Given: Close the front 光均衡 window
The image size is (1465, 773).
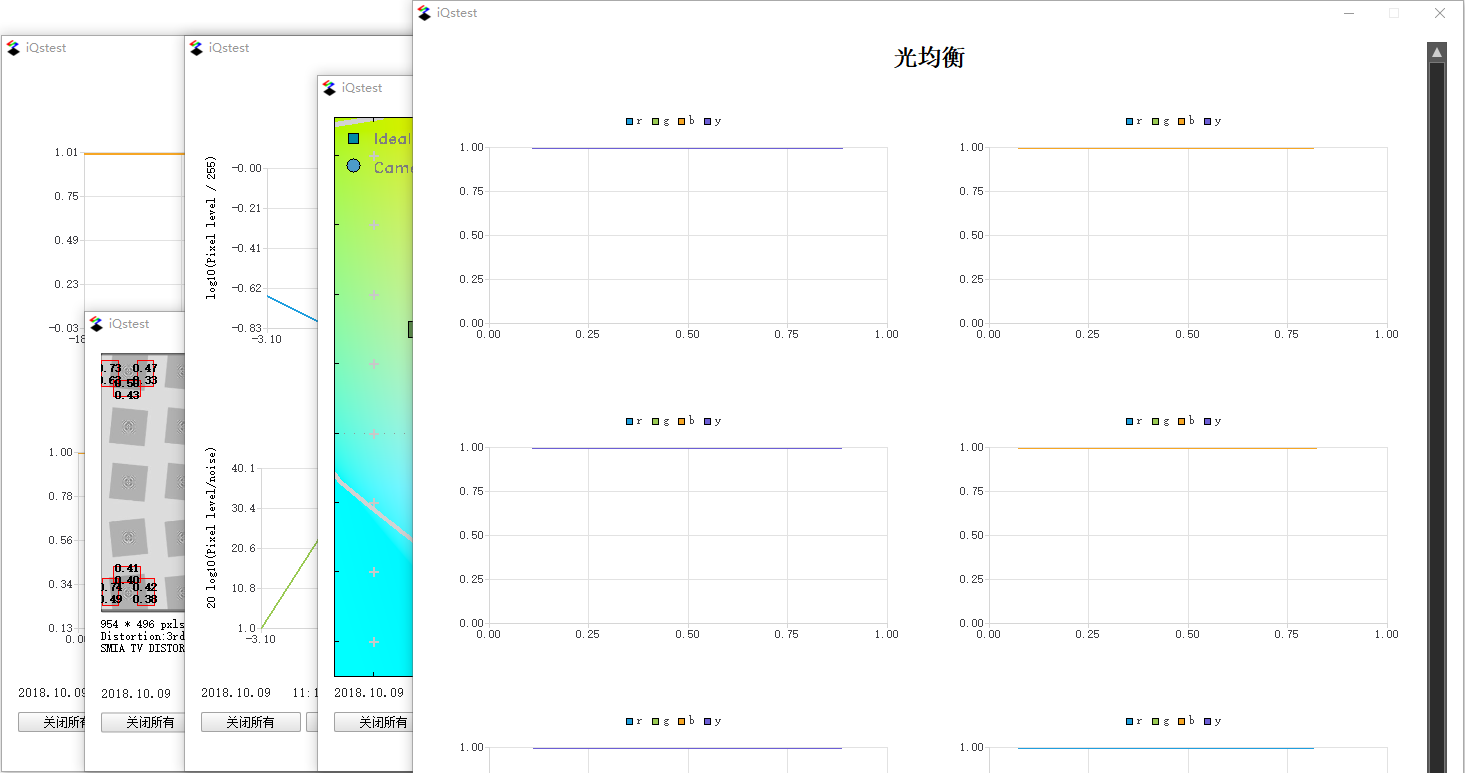Looking at the screenshot, I should (x=1439, y=13).
